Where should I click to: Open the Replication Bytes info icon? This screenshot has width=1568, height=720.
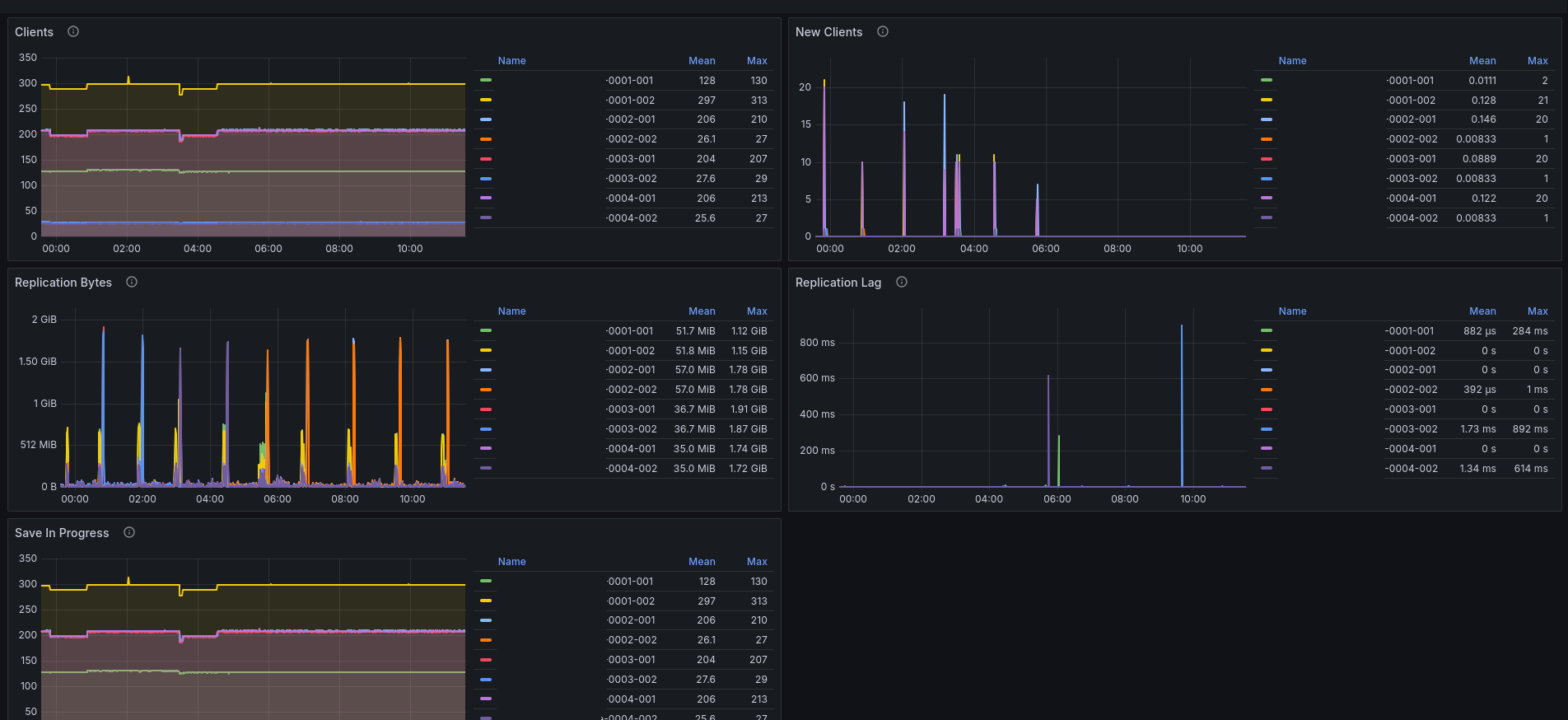(132, 282)
